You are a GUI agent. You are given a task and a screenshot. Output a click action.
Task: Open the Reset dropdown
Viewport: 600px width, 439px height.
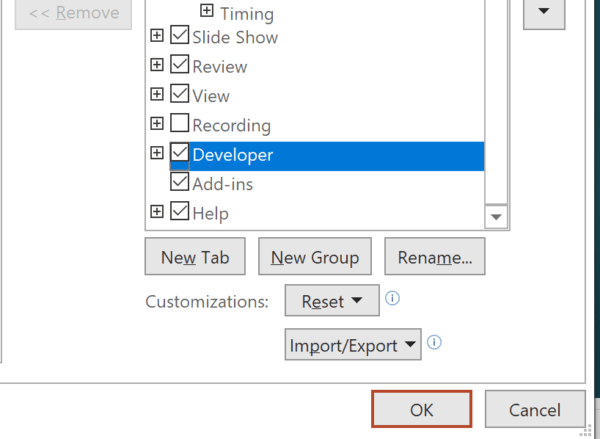(332, 300)
